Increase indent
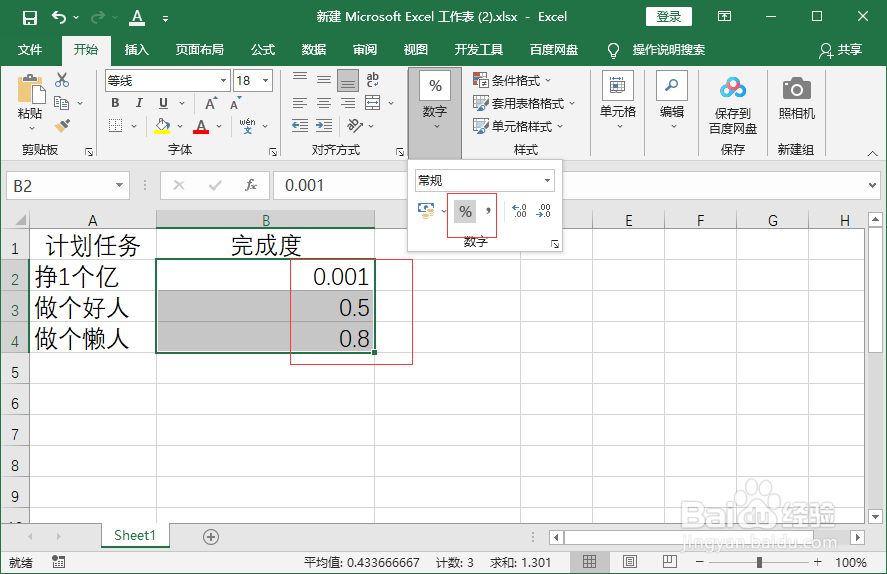 point(324,126)
